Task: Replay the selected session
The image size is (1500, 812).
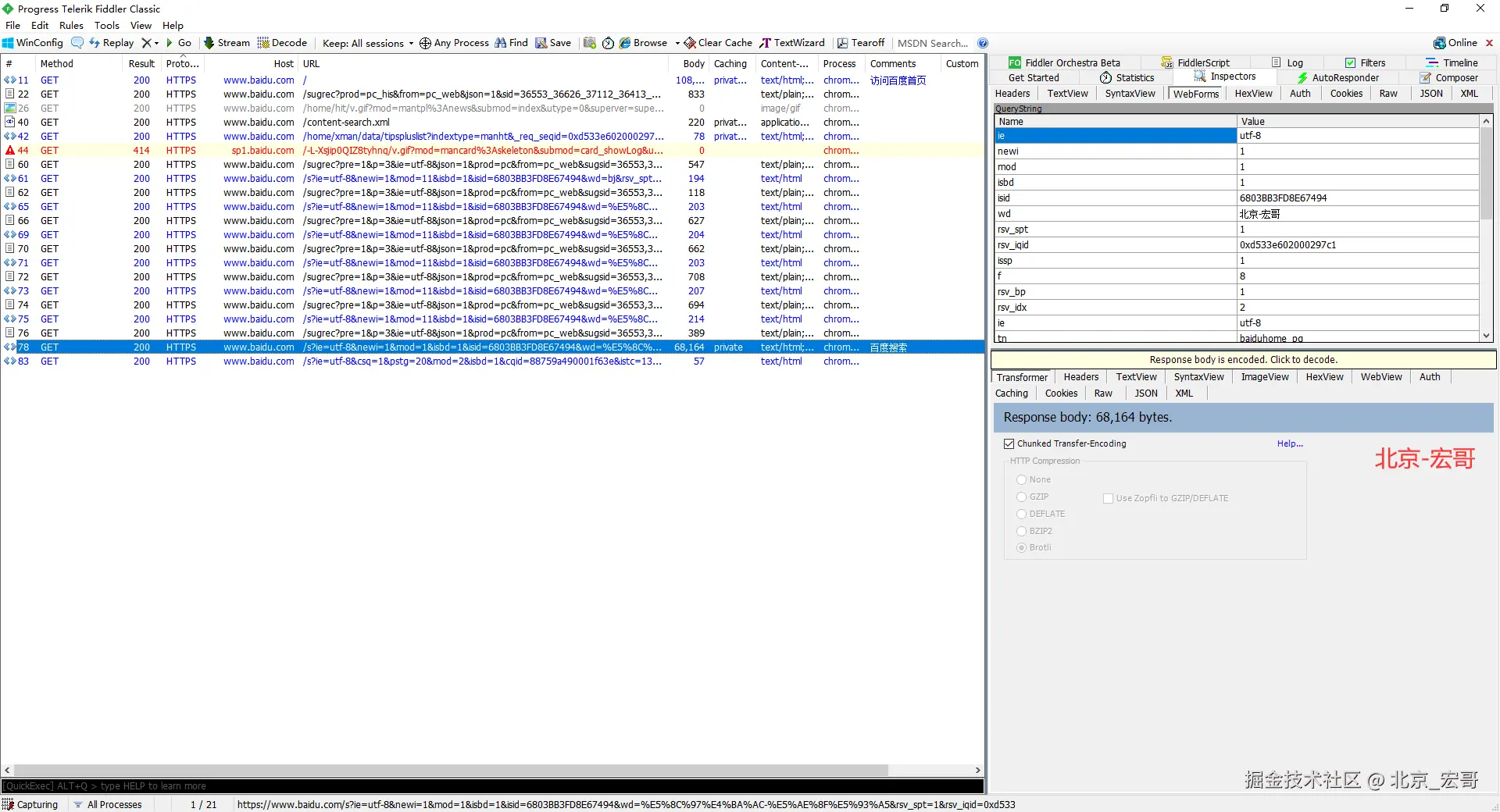Action: pos(112,43)
